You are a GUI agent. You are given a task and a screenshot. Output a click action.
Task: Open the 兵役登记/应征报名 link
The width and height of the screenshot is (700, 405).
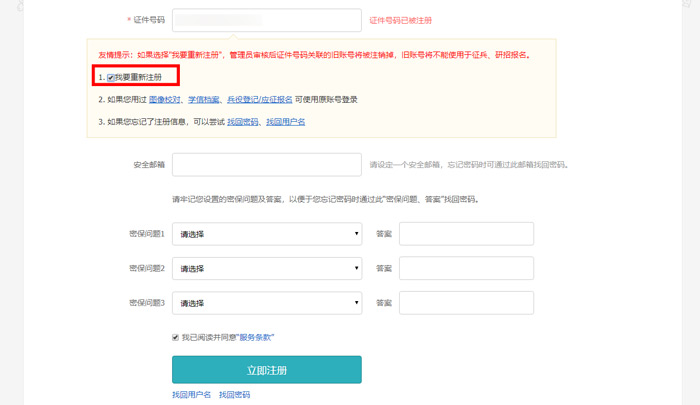coord(260,100)
